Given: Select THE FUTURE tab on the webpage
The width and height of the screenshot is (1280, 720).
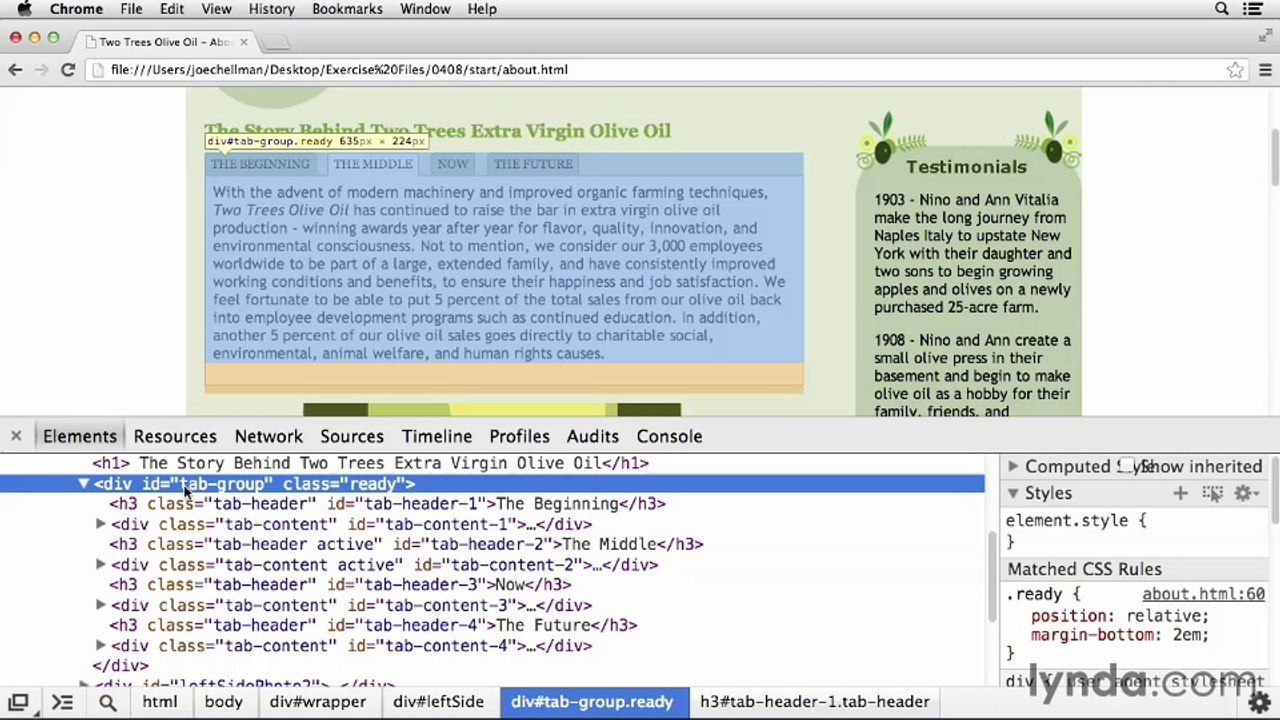Looking at the screenshot, I should (x=533, y=164).
